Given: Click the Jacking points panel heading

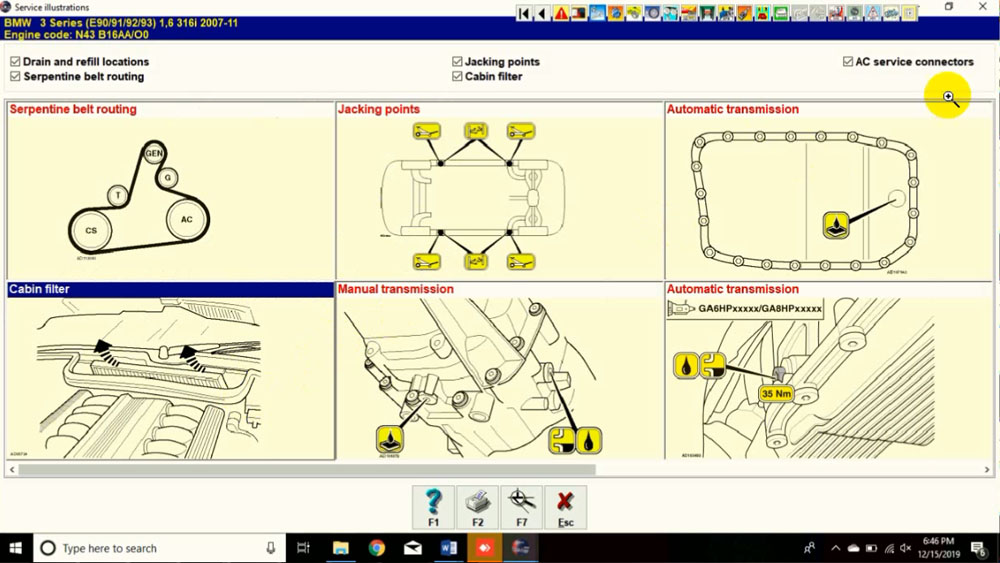Looking at the screenshot, I should pyautogui.click(x=379, y=109).
